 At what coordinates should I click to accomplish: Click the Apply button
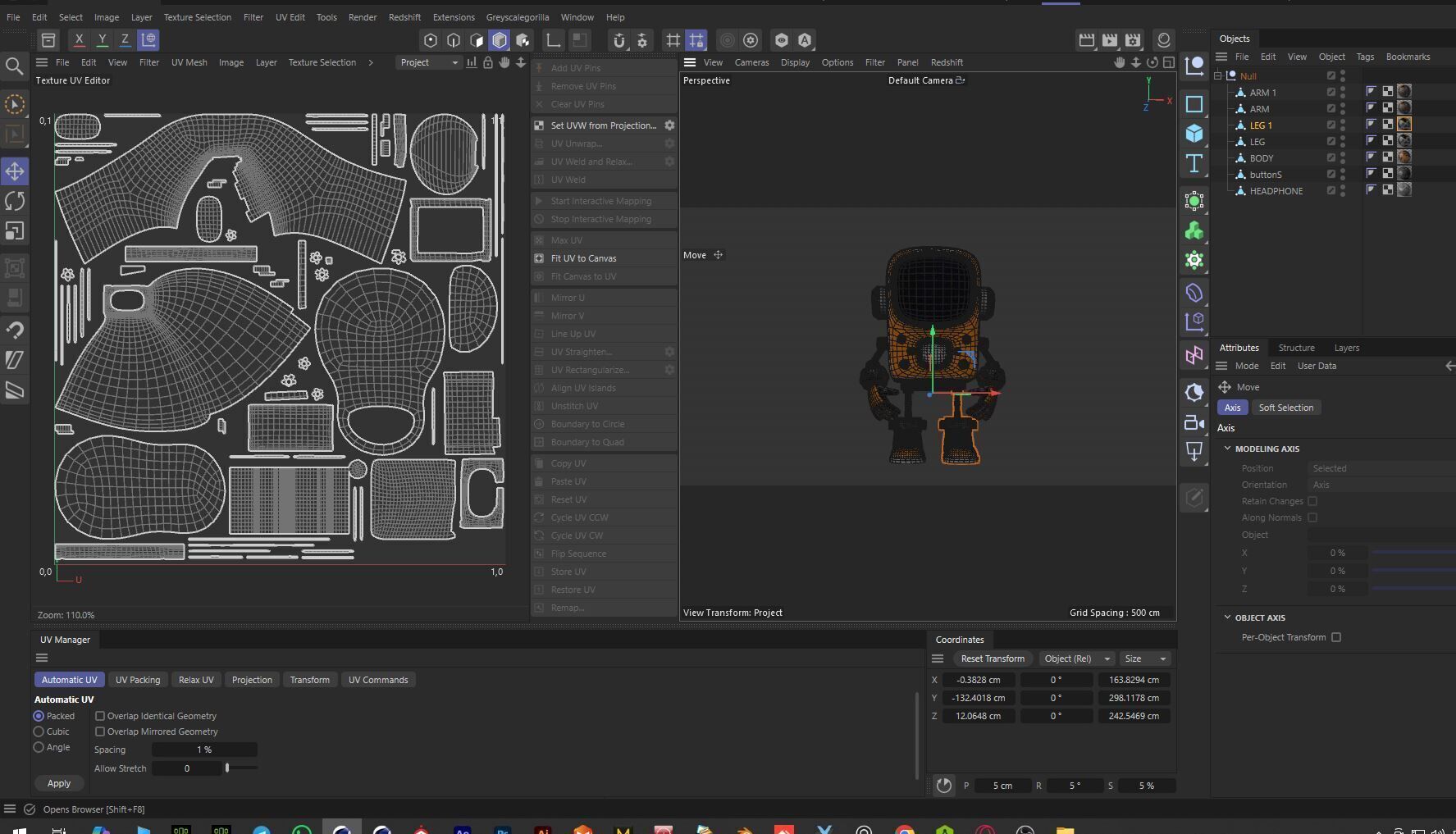[x=59, y=783]
